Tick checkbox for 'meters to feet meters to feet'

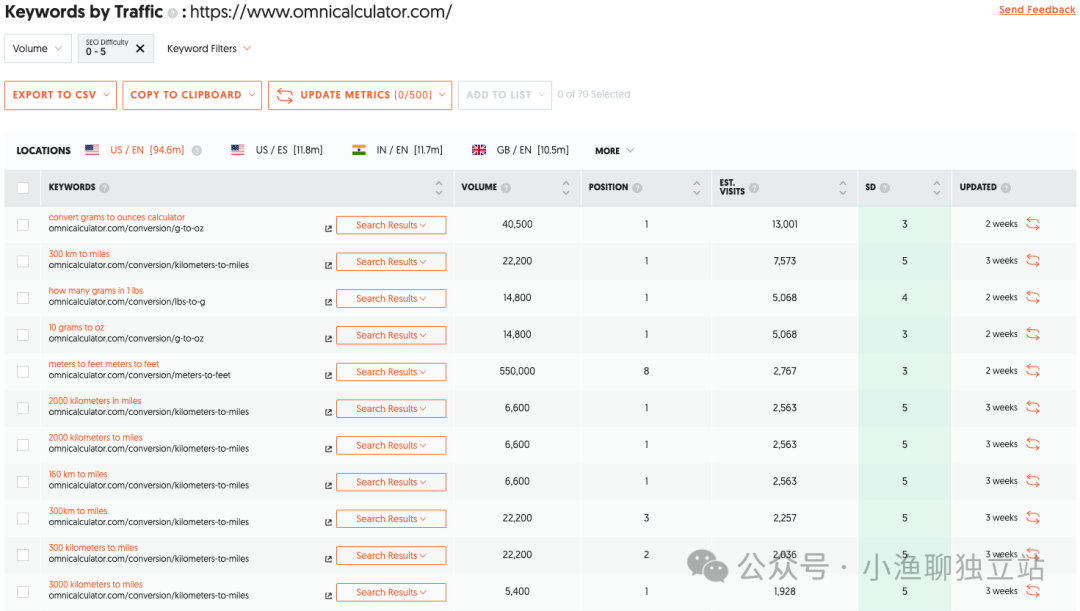point(23,371)
